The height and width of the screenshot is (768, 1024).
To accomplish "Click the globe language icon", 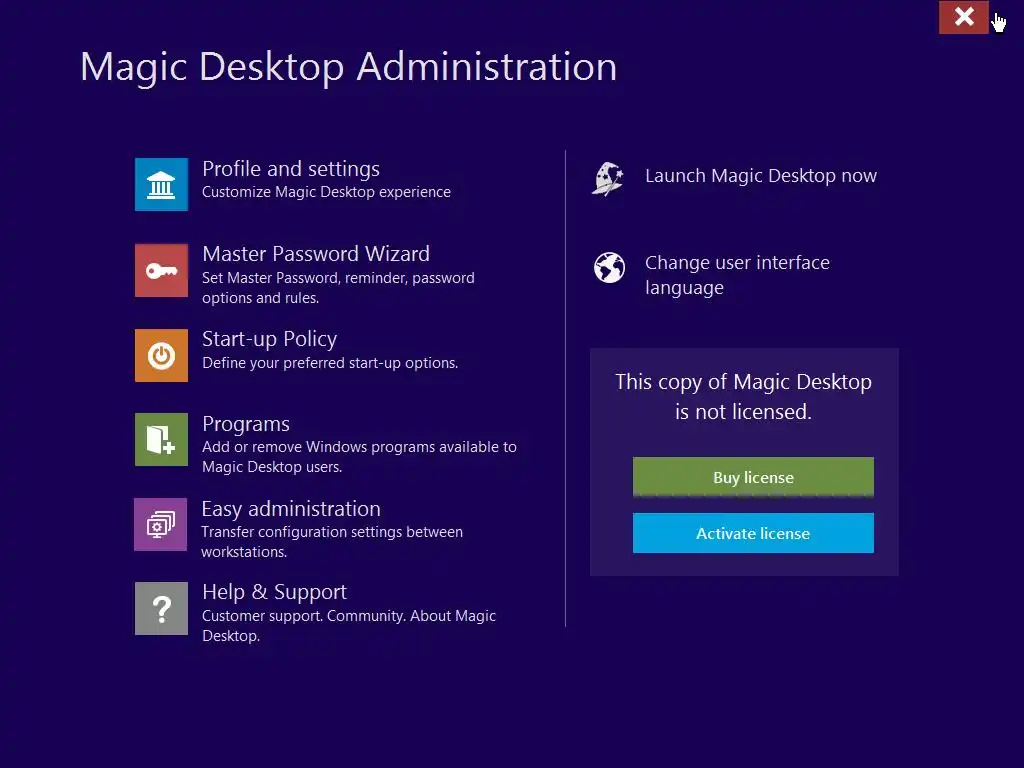I will [x=609, y=268].
